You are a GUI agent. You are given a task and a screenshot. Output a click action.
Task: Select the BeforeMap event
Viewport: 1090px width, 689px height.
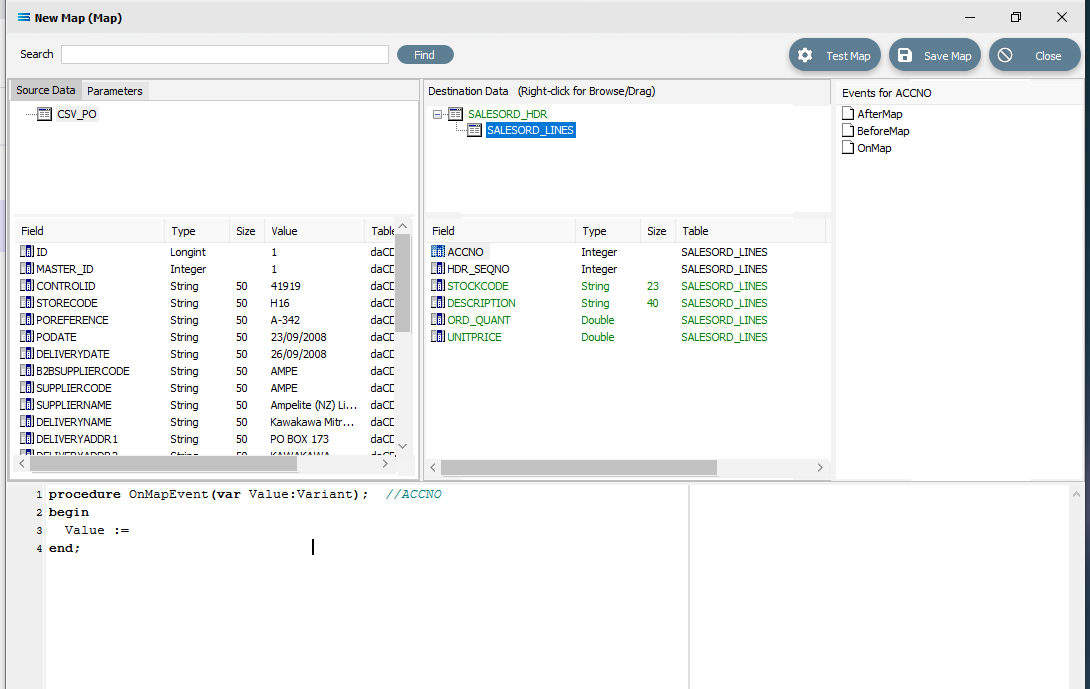883,131
